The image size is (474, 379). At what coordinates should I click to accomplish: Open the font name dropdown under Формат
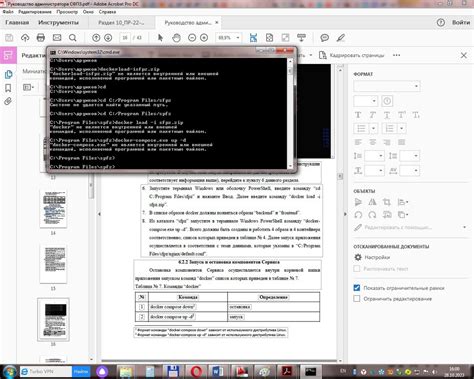click(x=387, y=86)
